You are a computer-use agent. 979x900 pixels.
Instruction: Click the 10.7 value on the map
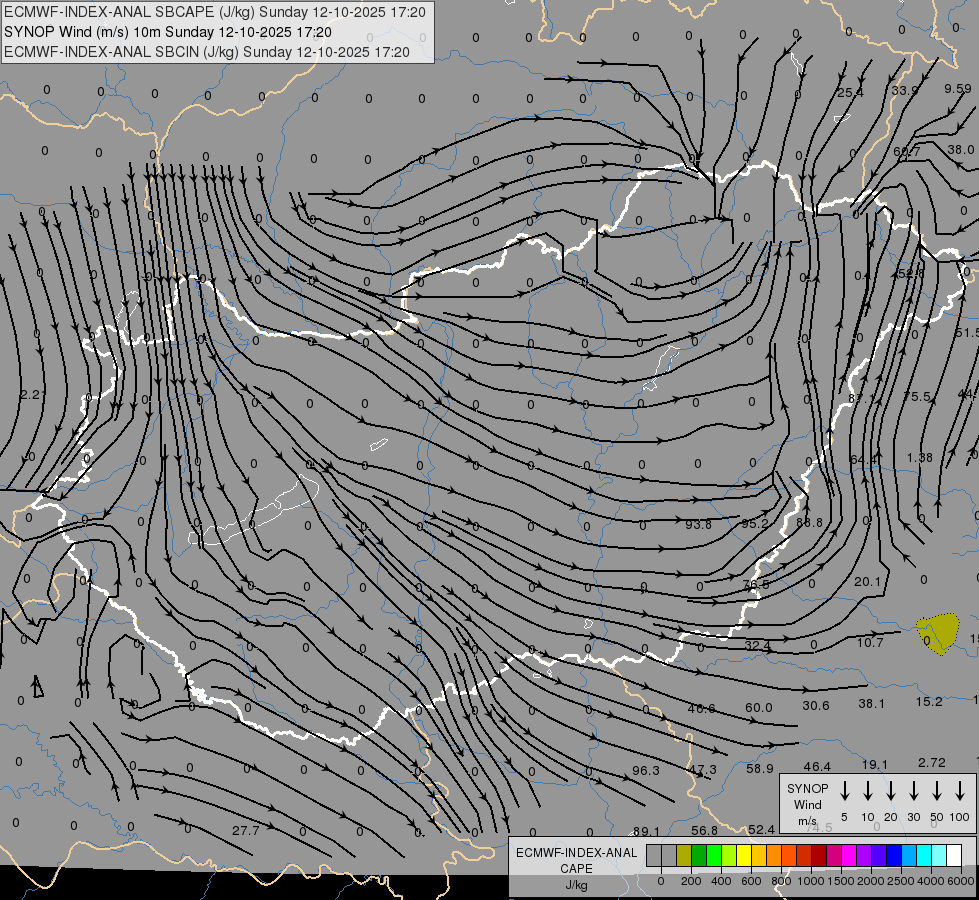pyautogui.click(x=870, y=643)
